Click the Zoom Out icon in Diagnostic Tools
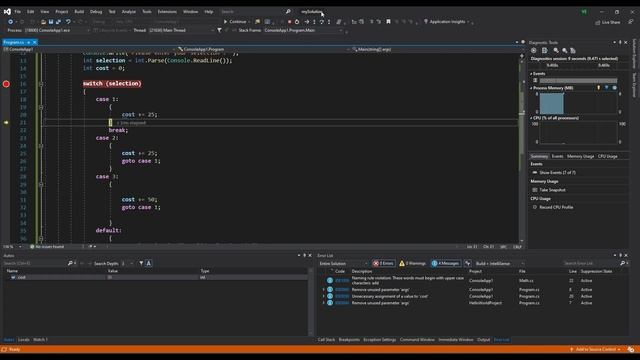 (x=564, y=50)
